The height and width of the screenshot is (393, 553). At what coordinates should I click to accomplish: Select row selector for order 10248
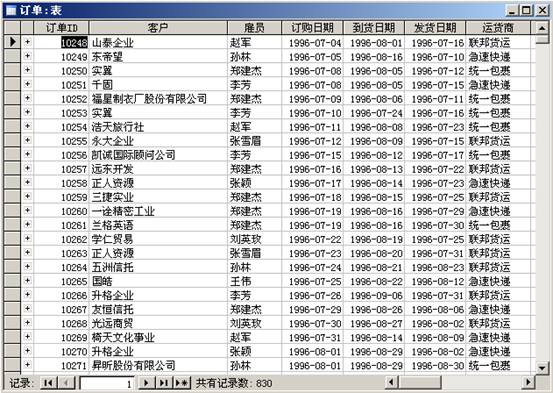coord(12,42)
